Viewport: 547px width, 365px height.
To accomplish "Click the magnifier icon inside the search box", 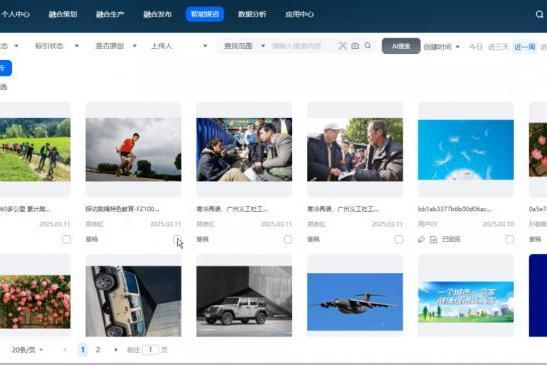I will pyautogui.click(x=368, y=45).
